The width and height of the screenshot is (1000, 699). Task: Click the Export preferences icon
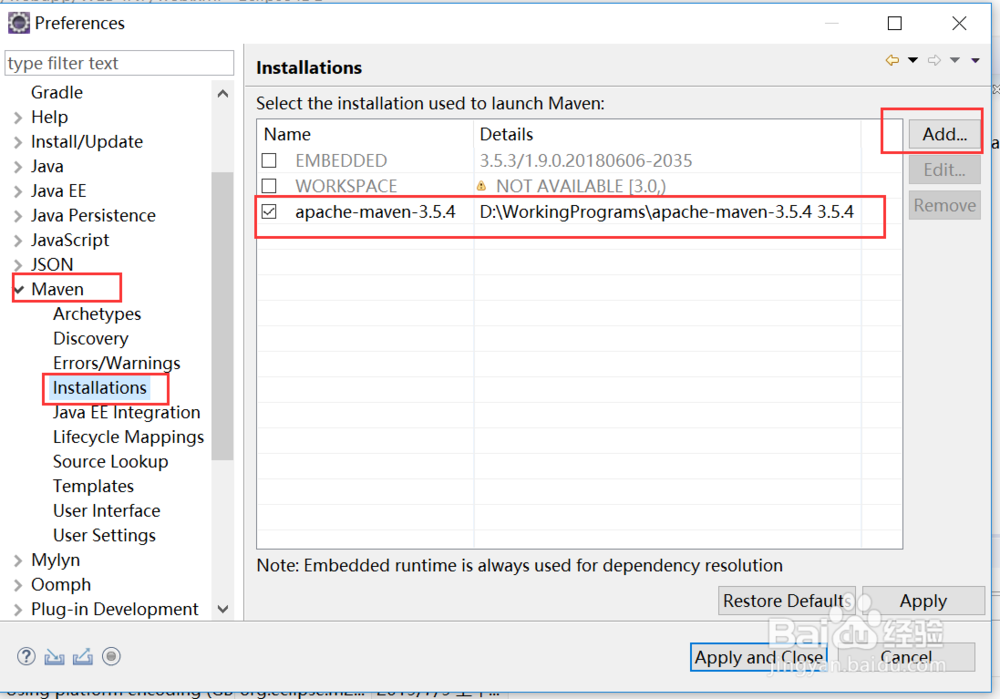pos(83,657)
